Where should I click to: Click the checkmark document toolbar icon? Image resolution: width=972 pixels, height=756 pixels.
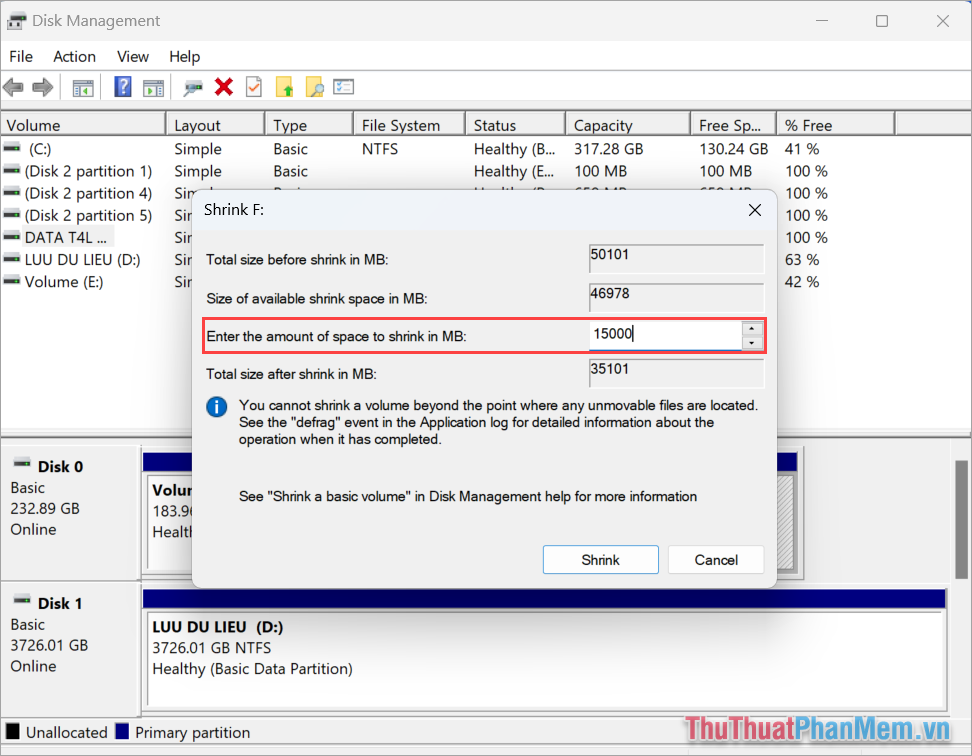pos(253,87)
